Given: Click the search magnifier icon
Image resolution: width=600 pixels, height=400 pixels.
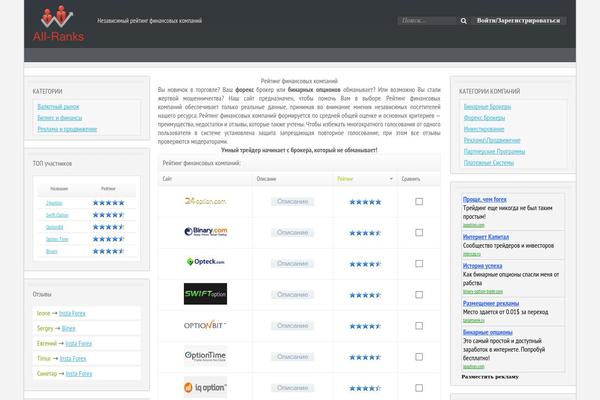Looking at the screenshot, I should coord(463,21).
